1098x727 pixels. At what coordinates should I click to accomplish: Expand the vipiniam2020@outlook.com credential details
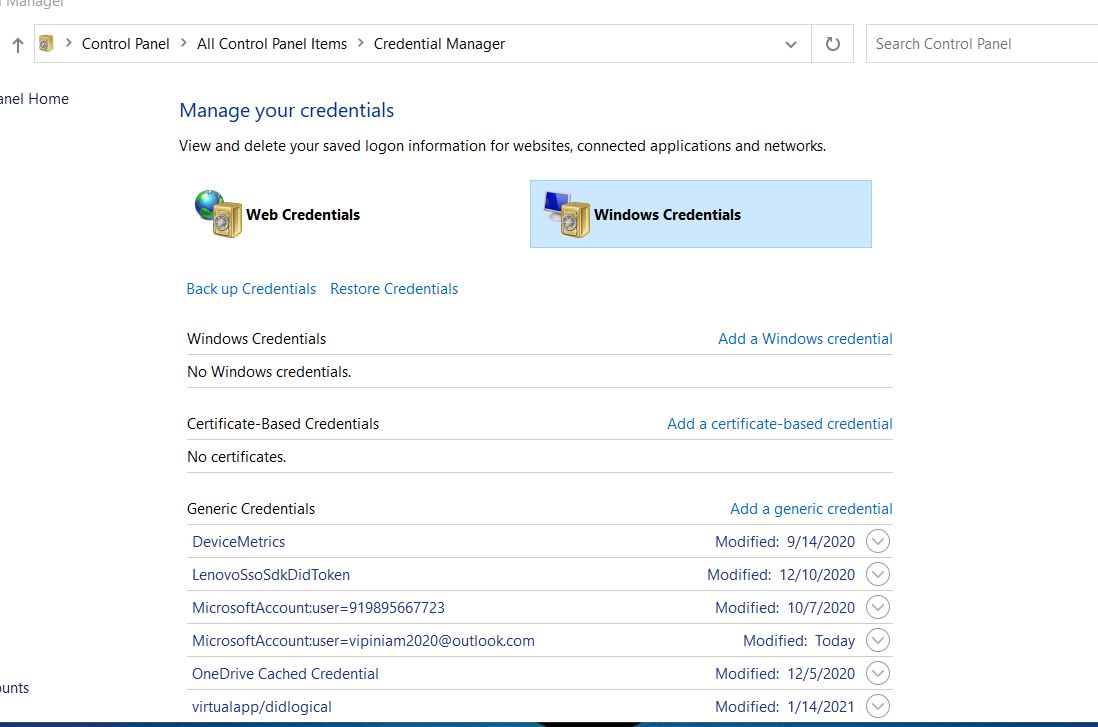click(877, 640)
